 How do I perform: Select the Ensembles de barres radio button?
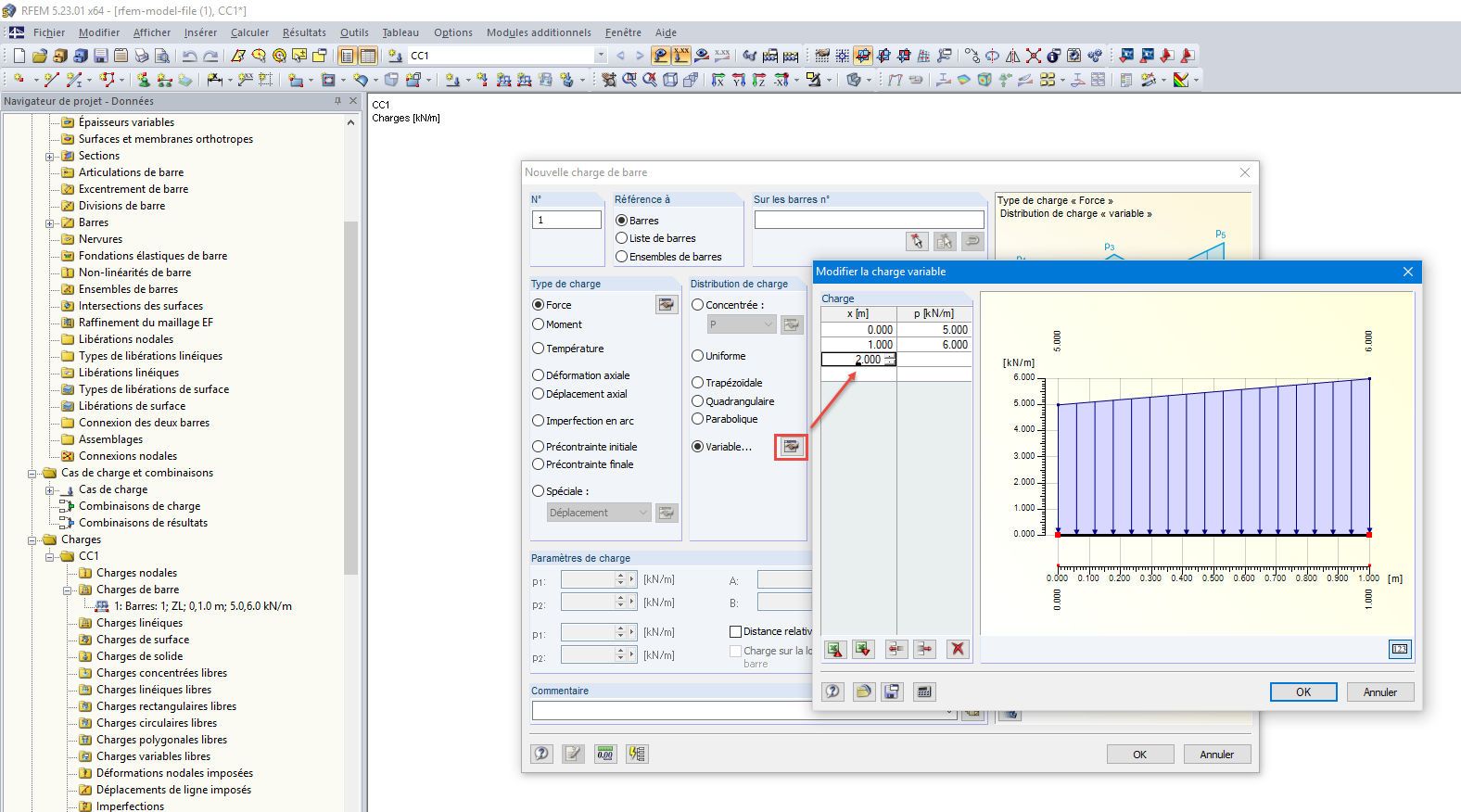[x=622, y=257]
